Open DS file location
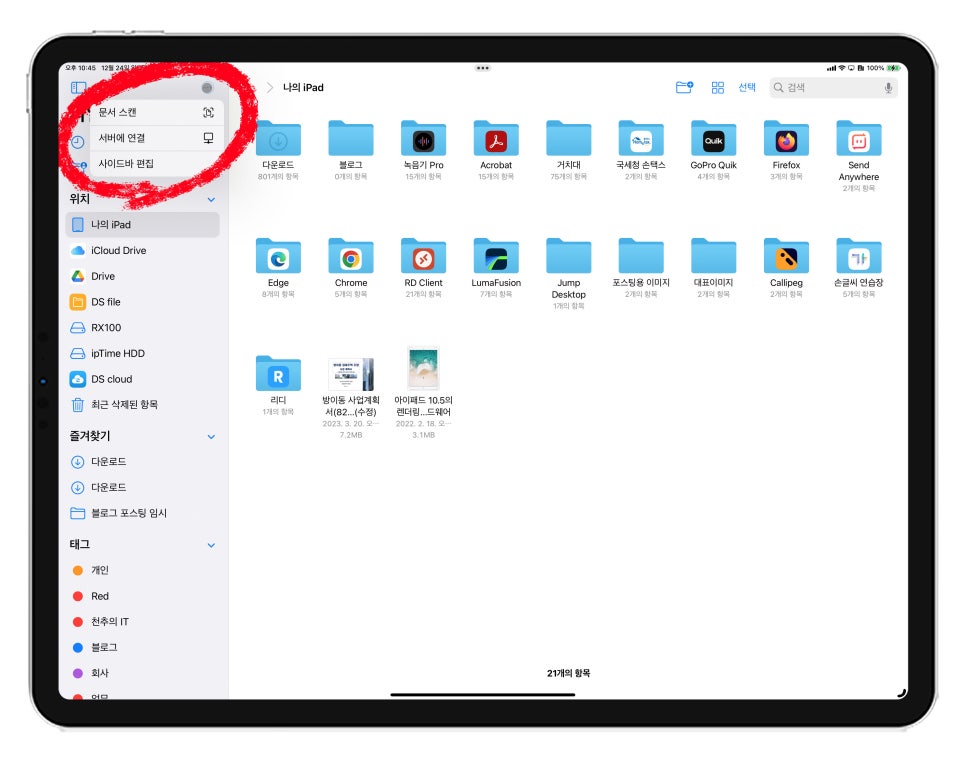 coord(142,302)
